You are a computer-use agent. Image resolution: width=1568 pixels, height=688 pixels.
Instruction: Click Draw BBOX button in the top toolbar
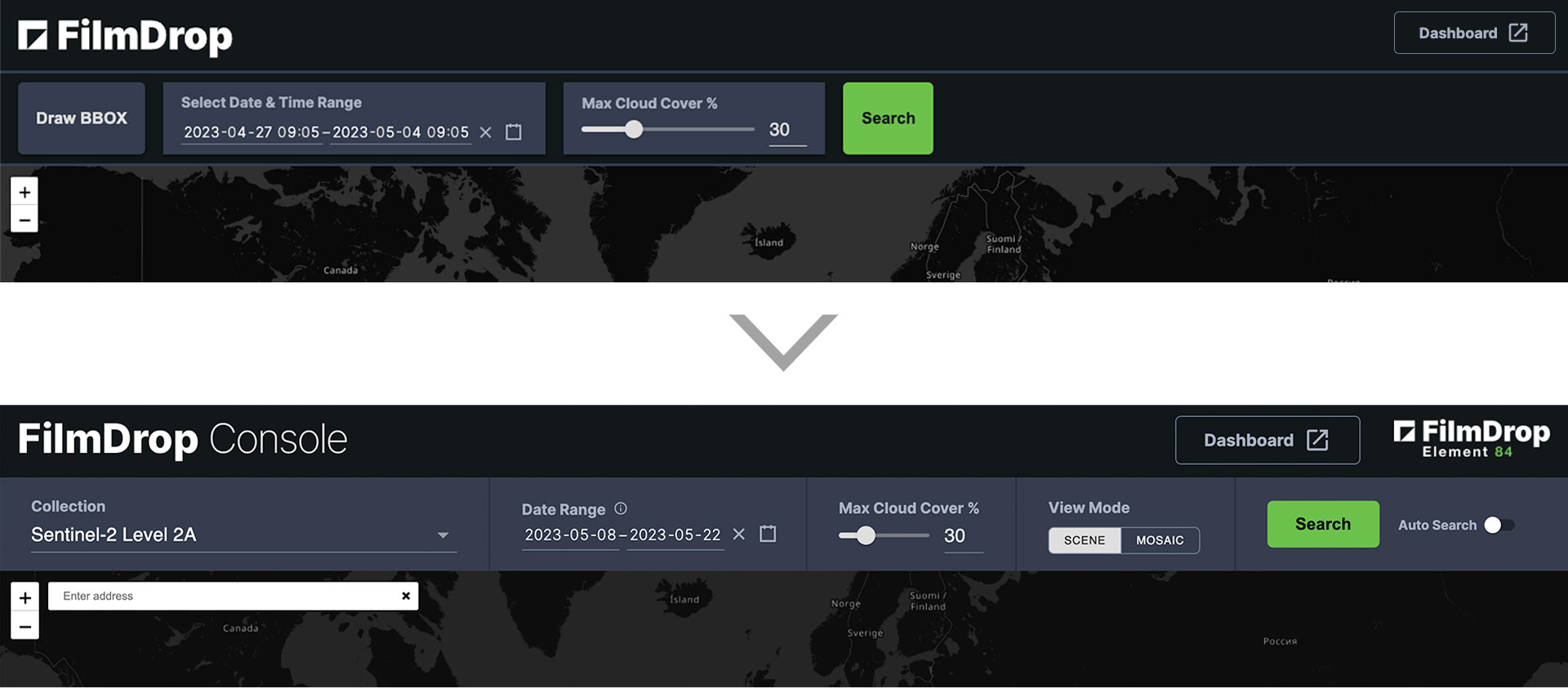pyautogui.click(x=82, y=118)
